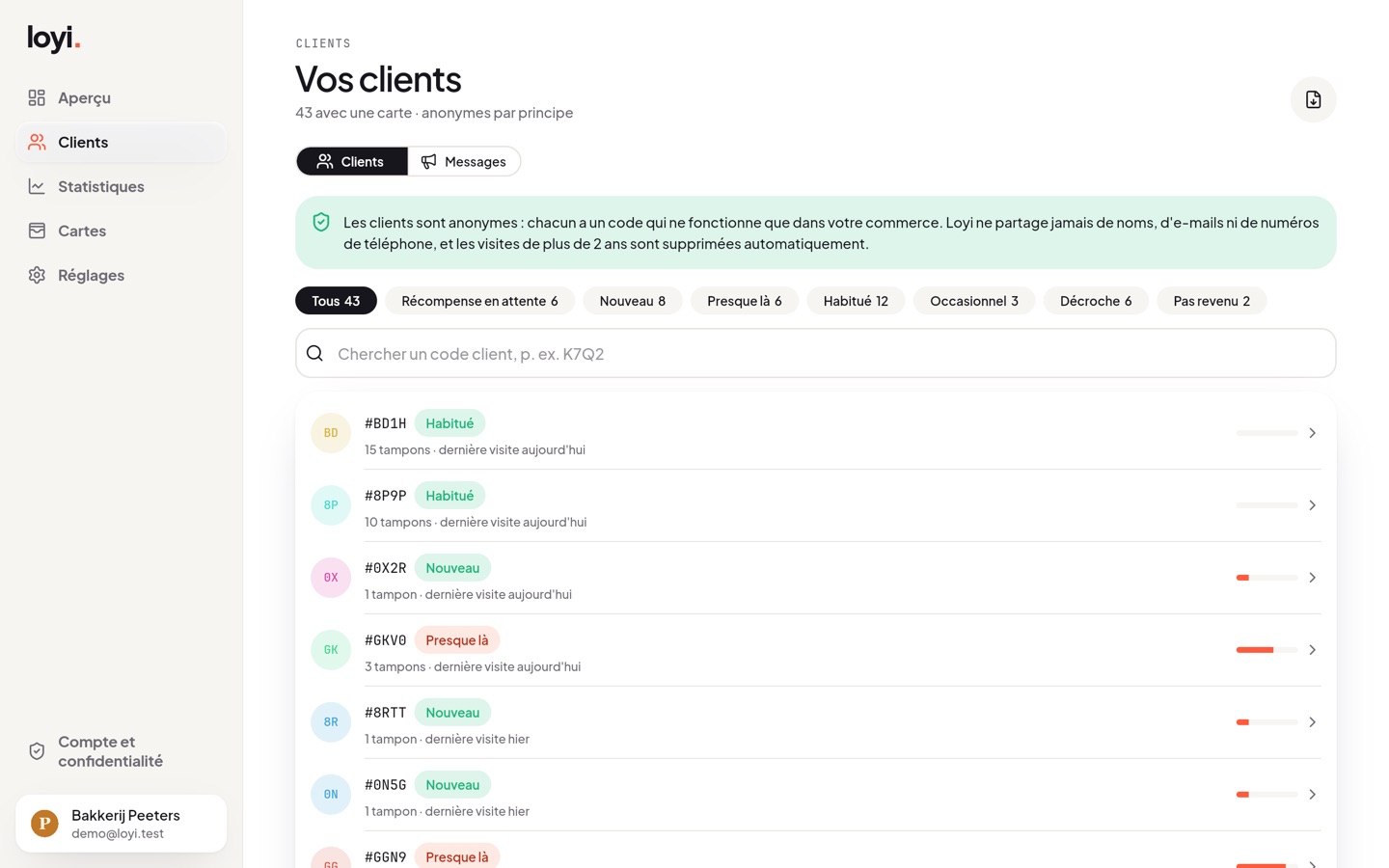Image resolution: width=1389 pixels, height=868 pixels.
Task: Click the 0X avatar circle
Action: [x=331, y=578]
